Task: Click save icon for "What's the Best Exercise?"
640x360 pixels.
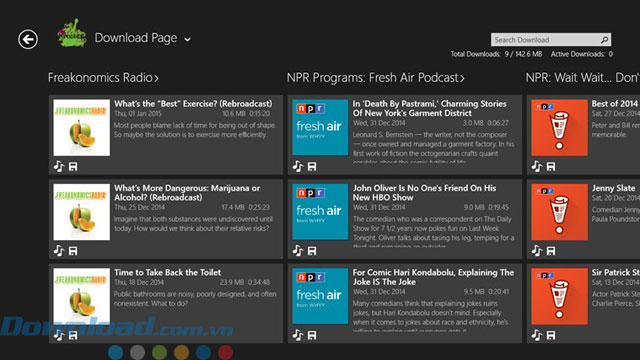Action: click(x=73, y=167)
